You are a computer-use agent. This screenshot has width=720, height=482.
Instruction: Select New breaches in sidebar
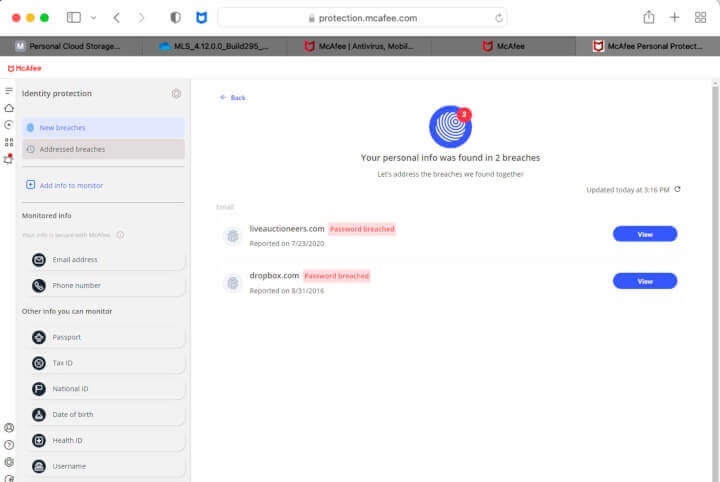click(x=103, y=128)
